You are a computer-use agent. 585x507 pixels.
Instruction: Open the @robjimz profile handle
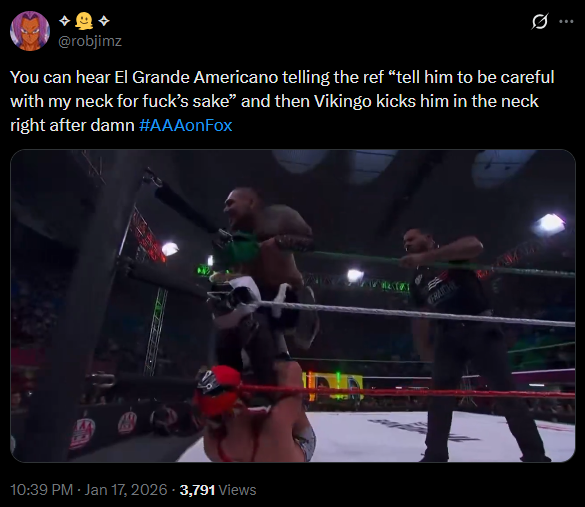click(90, 41)
